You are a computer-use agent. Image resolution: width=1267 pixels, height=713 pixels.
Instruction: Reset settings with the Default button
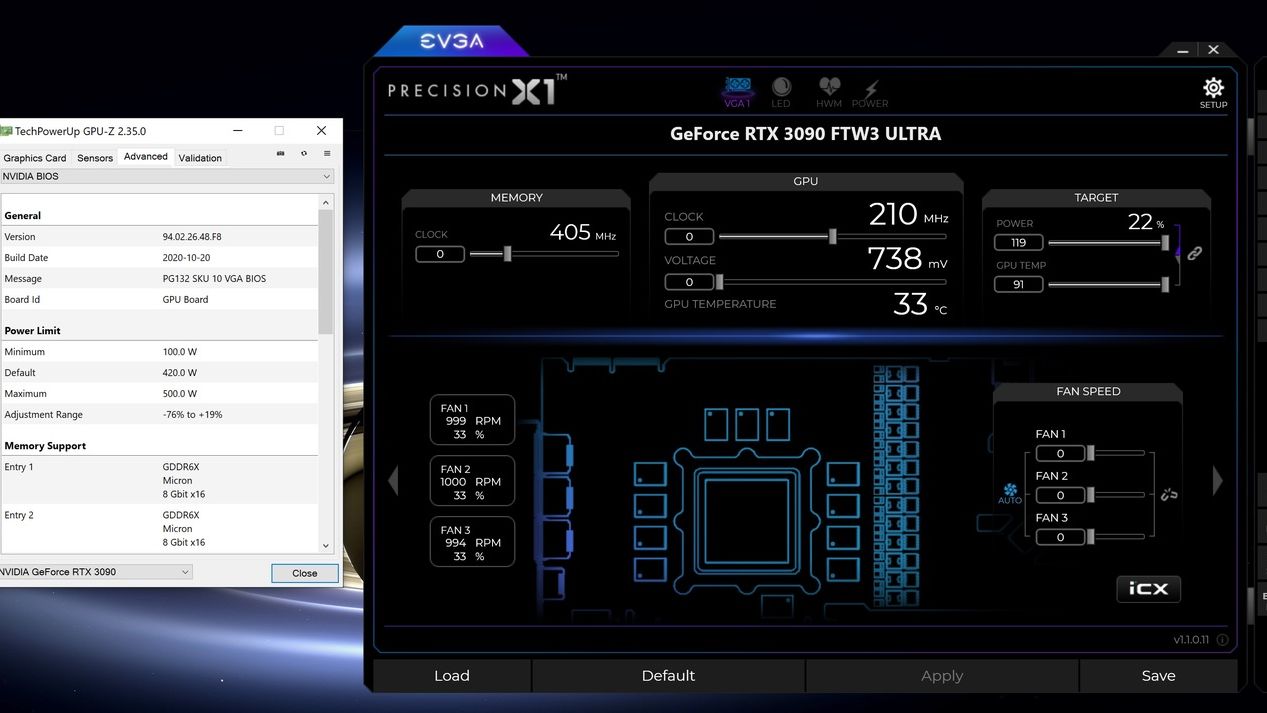click(x=668, y=676)
